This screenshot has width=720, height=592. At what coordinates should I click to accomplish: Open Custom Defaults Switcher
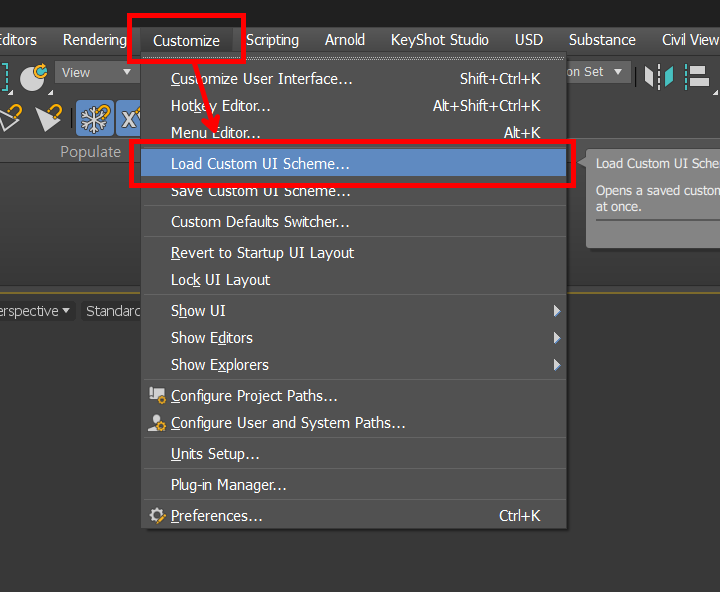(x=354, y=222)
